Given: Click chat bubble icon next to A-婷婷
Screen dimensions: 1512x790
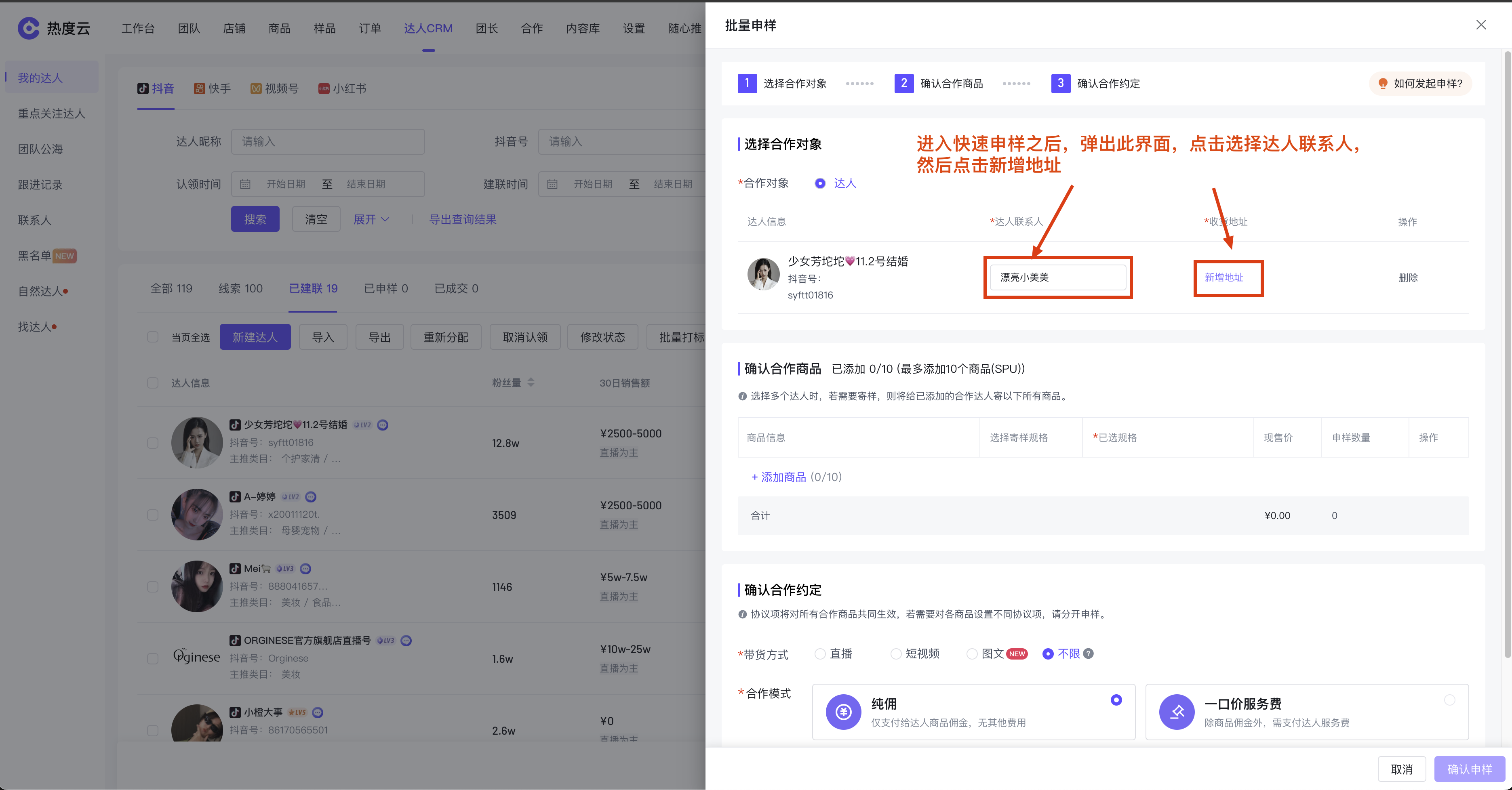Looking at the screenshot, I should (x=311, y=497).
